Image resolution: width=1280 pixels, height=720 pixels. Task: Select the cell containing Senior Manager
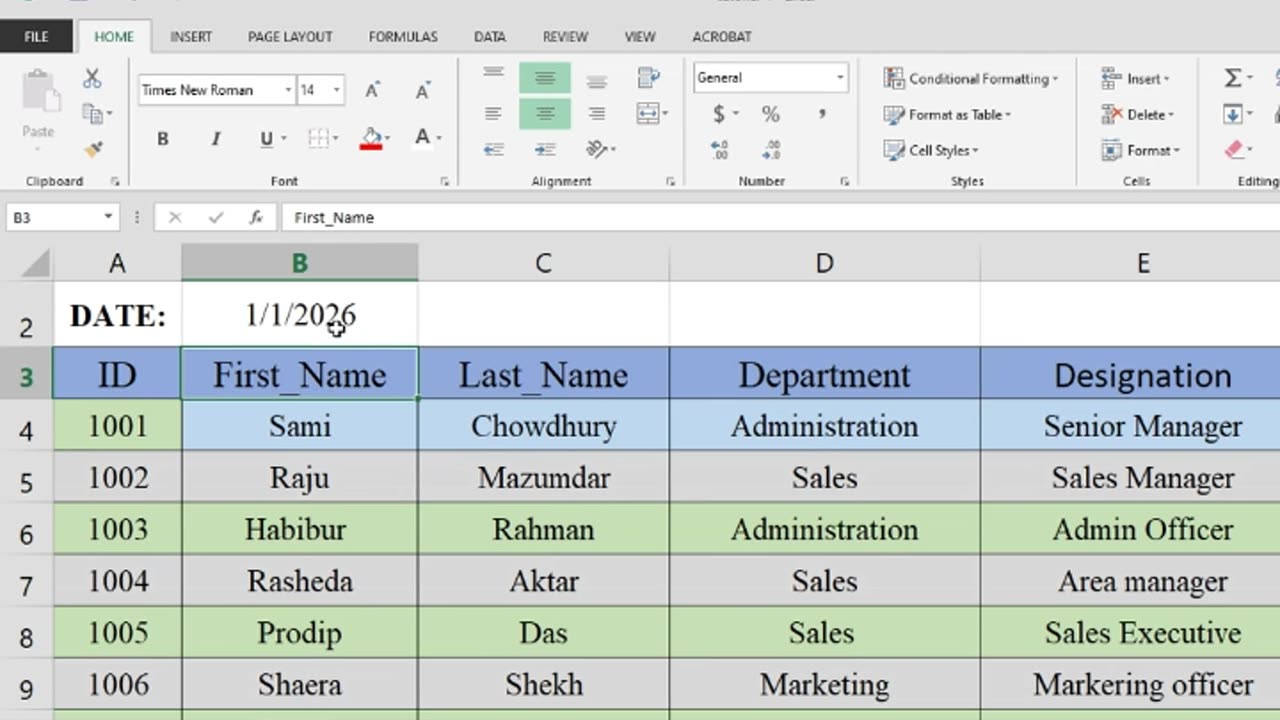(x=1142, y=427)
